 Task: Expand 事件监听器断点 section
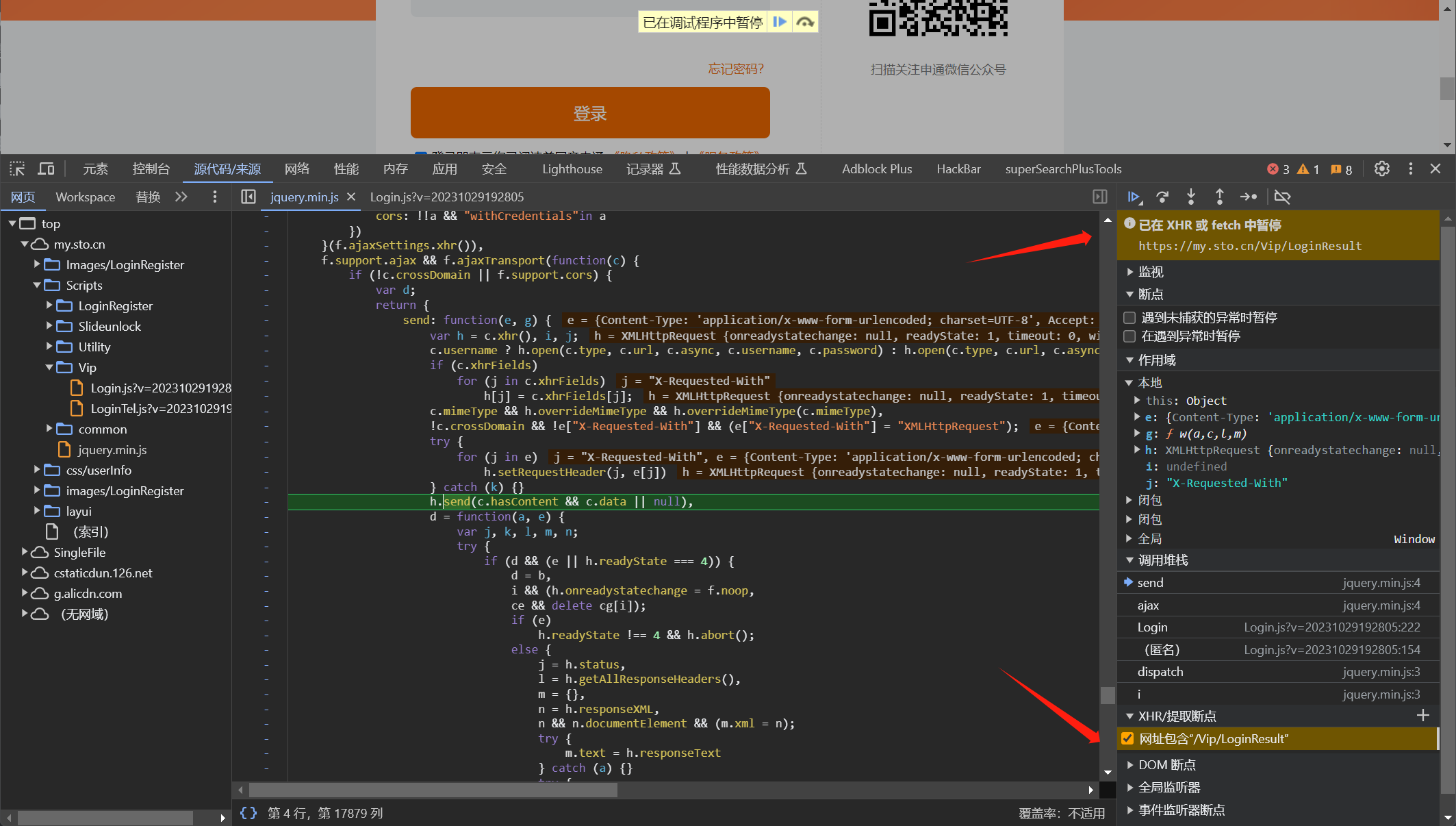click(x=1129, y=810)
